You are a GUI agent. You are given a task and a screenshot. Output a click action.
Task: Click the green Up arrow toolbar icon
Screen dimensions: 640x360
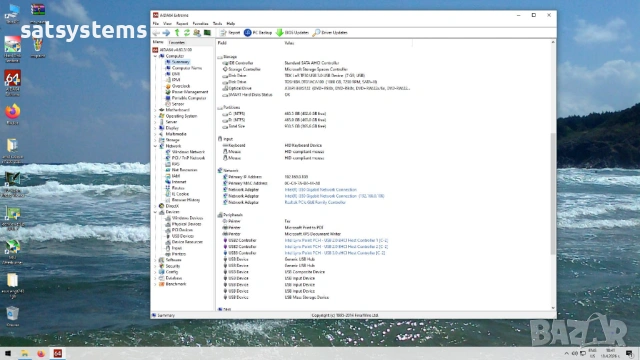pos(177,33)
